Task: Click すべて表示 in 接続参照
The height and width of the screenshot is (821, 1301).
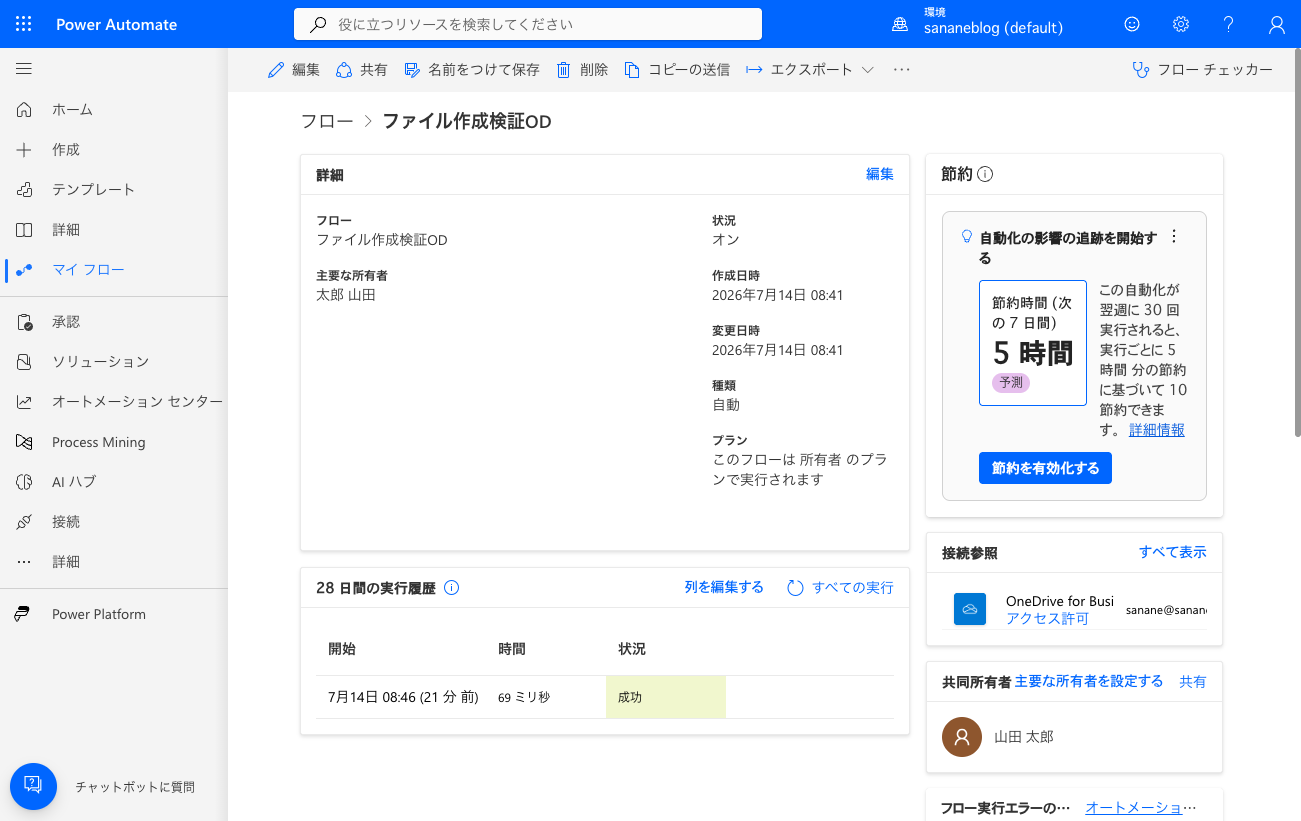Action: pyautogui.click(x=1173, y=552)
